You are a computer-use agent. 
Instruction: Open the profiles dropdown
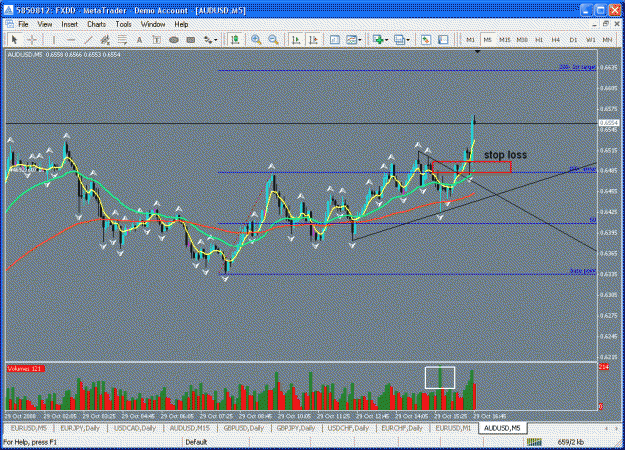(x=401, y=39)
